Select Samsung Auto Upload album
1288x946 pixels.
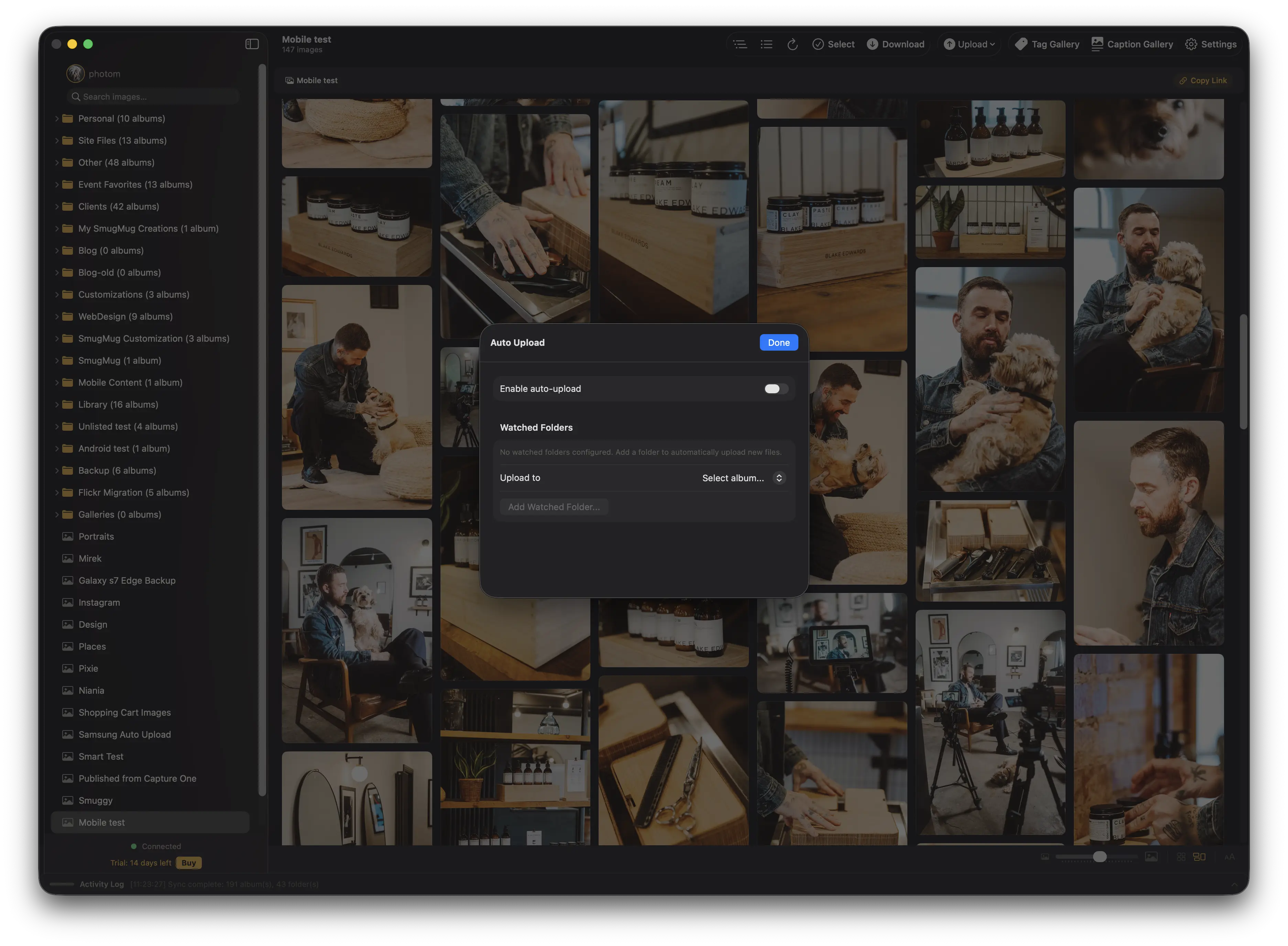point(124,734)
